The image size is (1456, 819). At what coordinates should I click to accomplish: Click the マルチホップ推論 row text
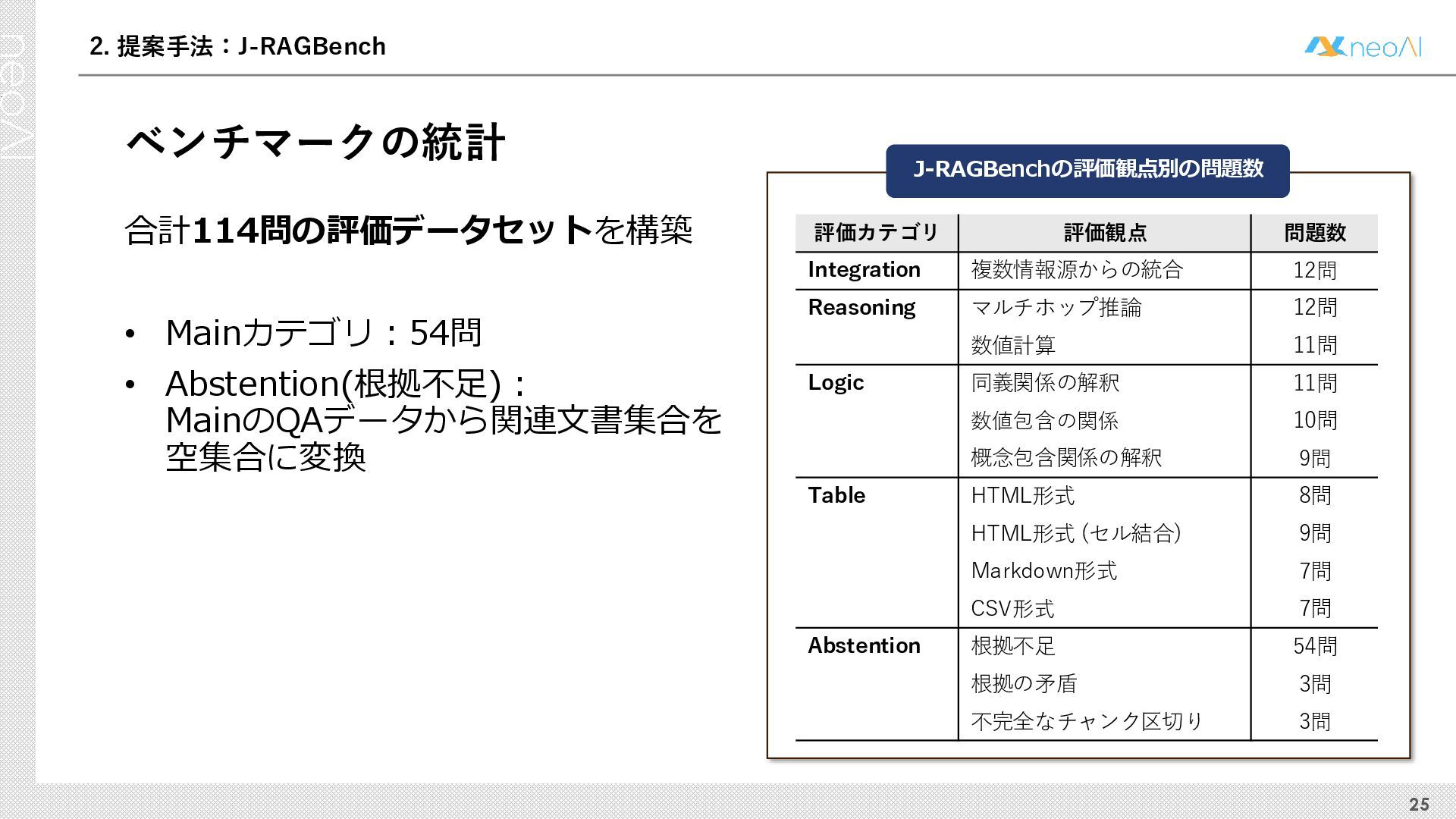tap(1056, 308)
